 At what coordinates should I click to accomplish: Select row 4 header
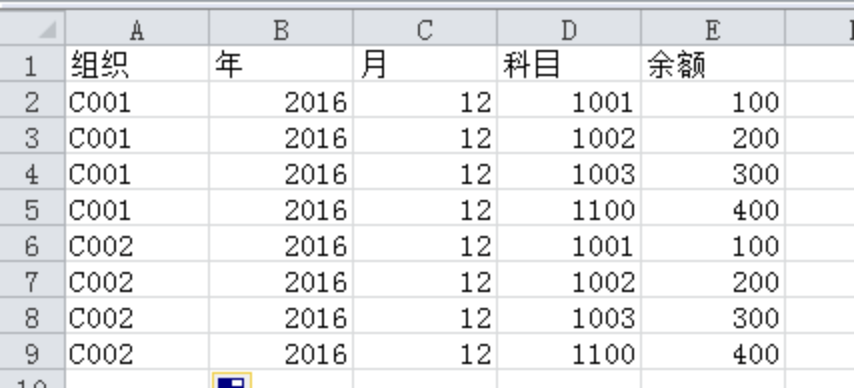click(32, 172)
